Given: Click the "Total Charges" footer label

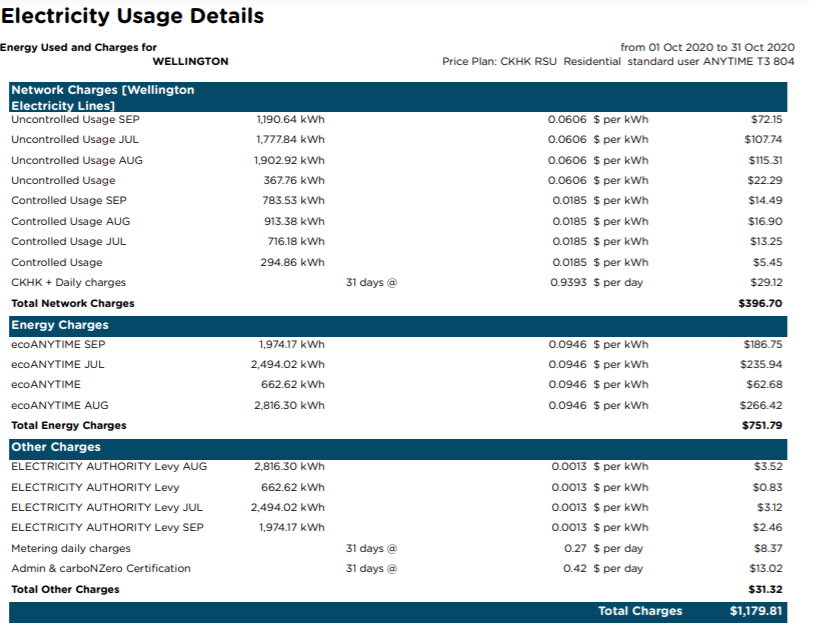Looking at the screenshot, I should pos(640,611).
